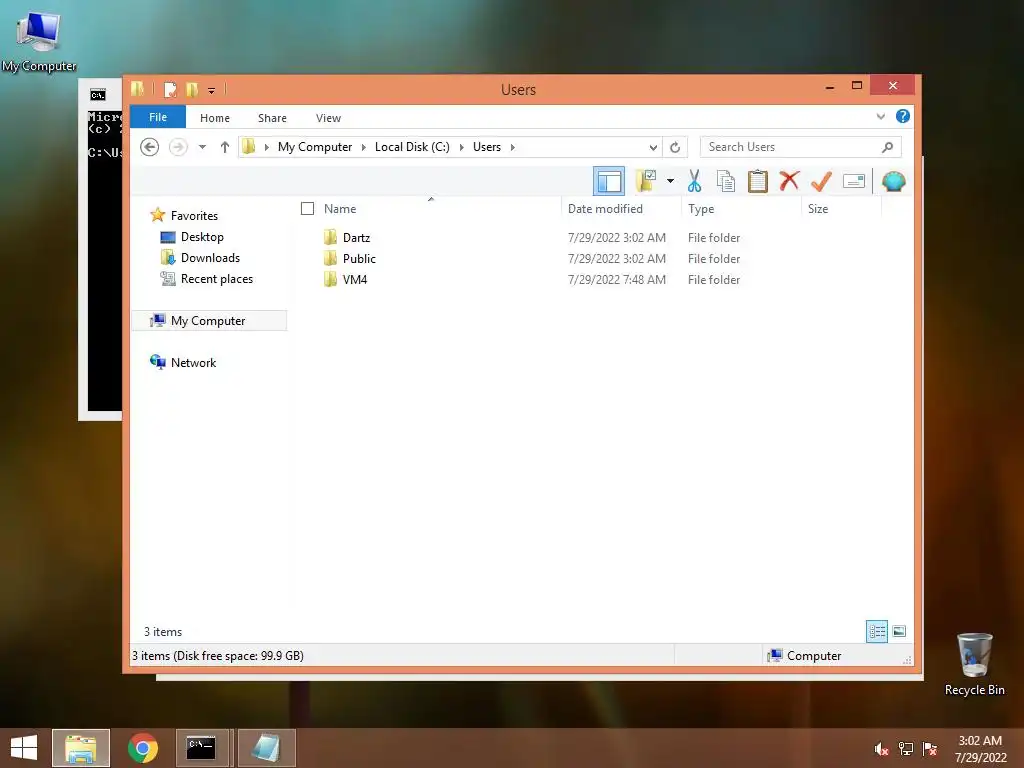Open Customize Quick Access Toolbar dropdown
The width and height of the screenshot is (1024, 768).
(212, 90)
